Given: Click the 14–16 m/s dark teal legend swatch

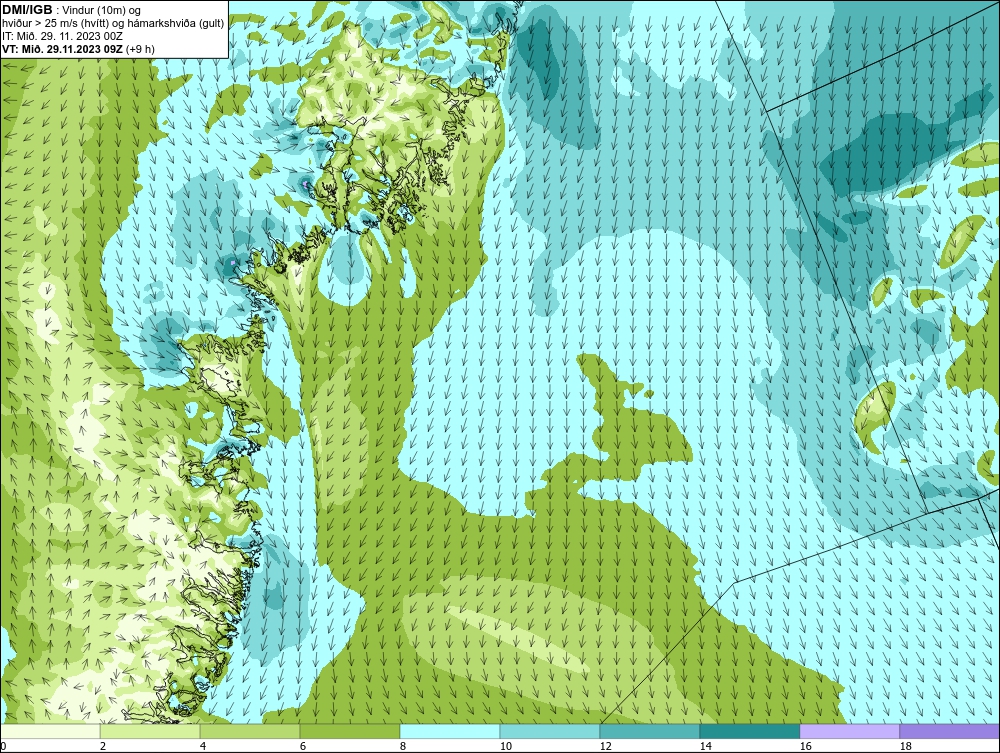Looking at the screenshot, I should pyautogui.click(x=749, y=731).
